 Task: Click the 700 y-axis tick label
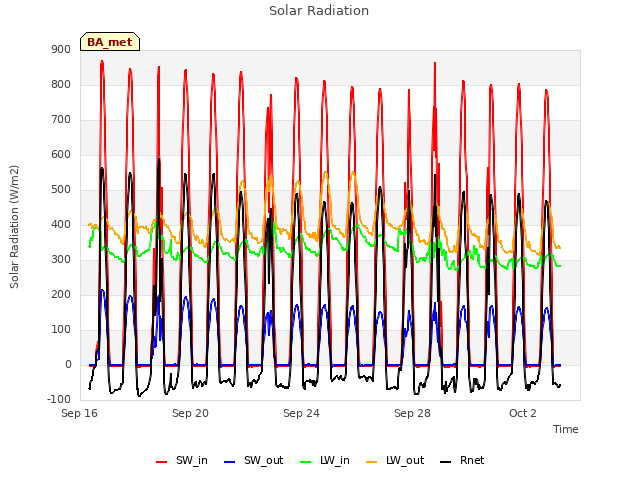tap(61, 120)
